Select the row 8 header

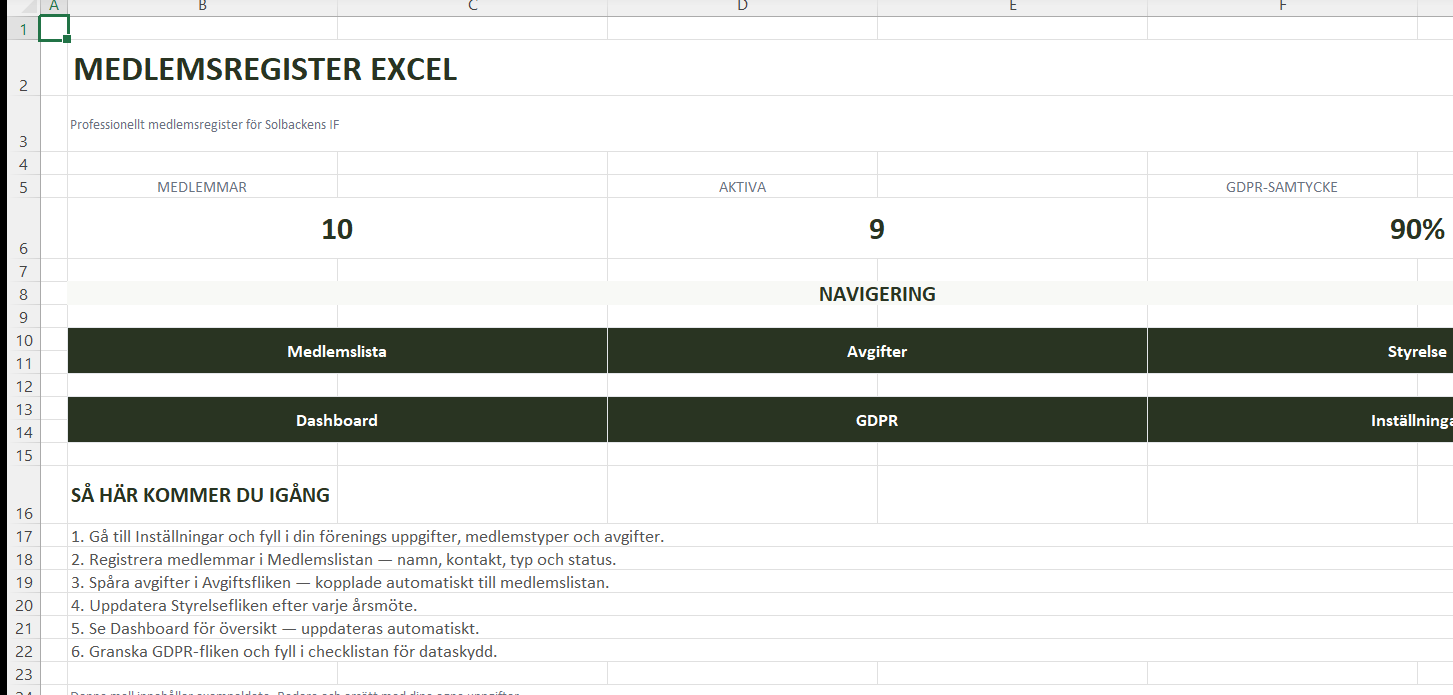[22, 294]
